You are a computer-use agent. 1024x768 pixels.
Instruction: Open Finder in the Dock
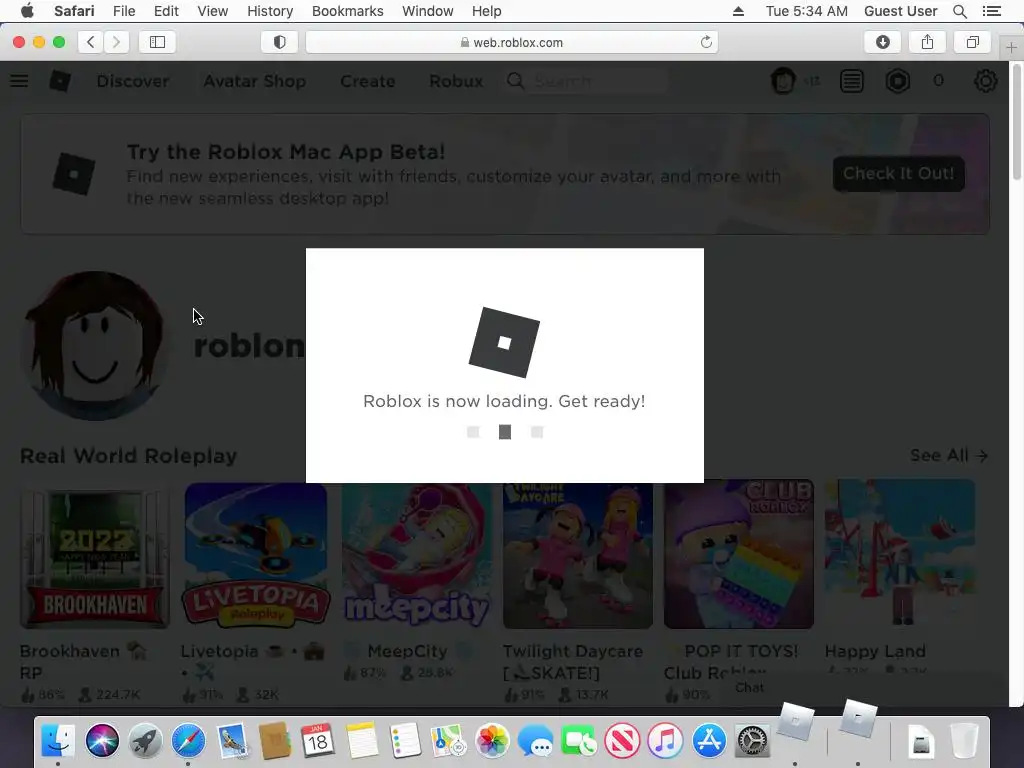(58, 741)
